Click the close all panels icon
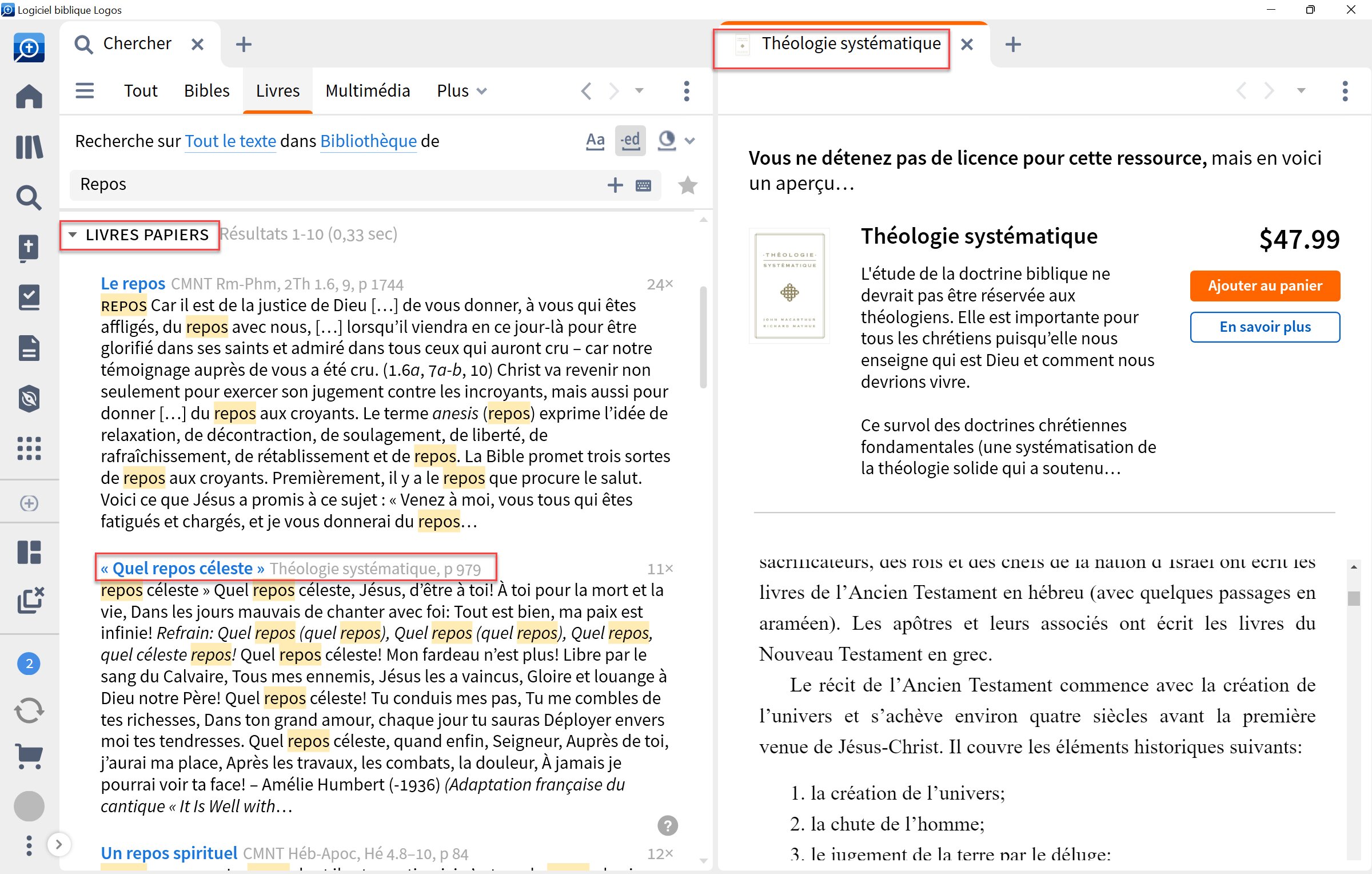This screenshot has height=874, width=1372. pyautogui.click(x=30, y=601)
